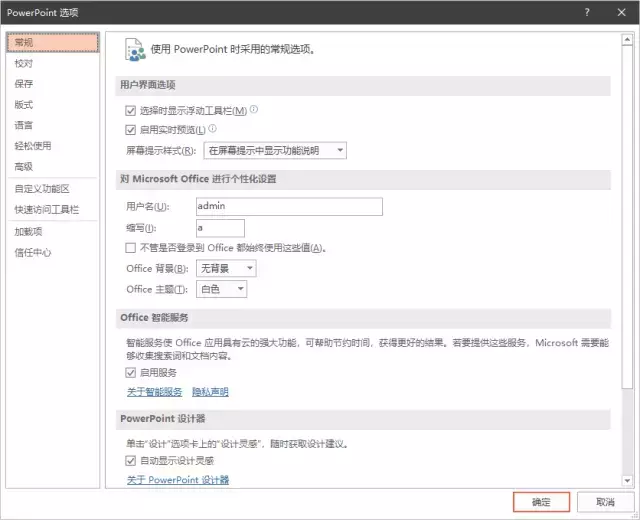Viewport: 640px width, 520px height.
Task: Open 加载项 category
Action: tap(53, 232)
